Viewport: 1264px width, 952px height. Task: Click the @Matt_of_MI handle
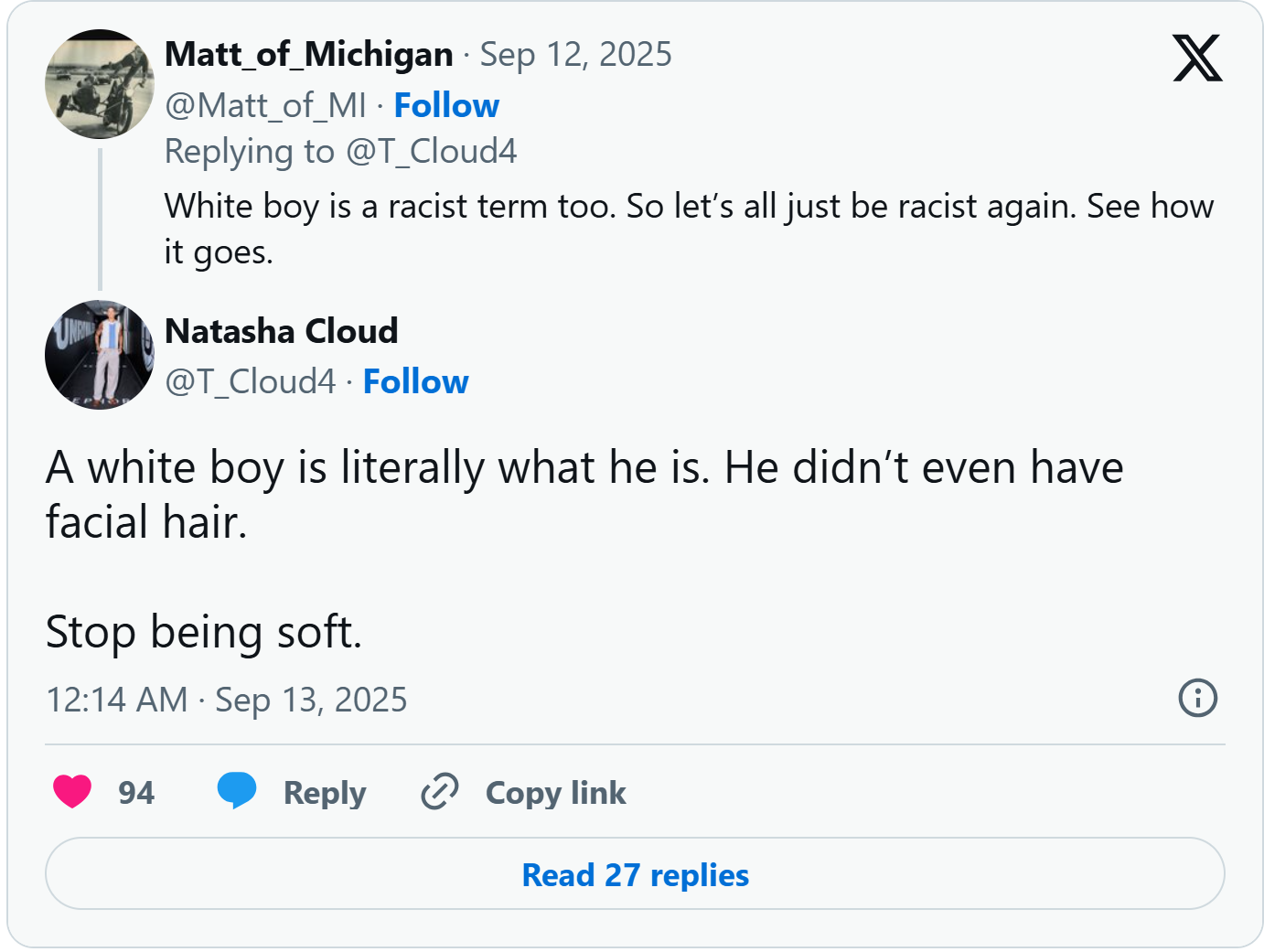coord(265,106)
